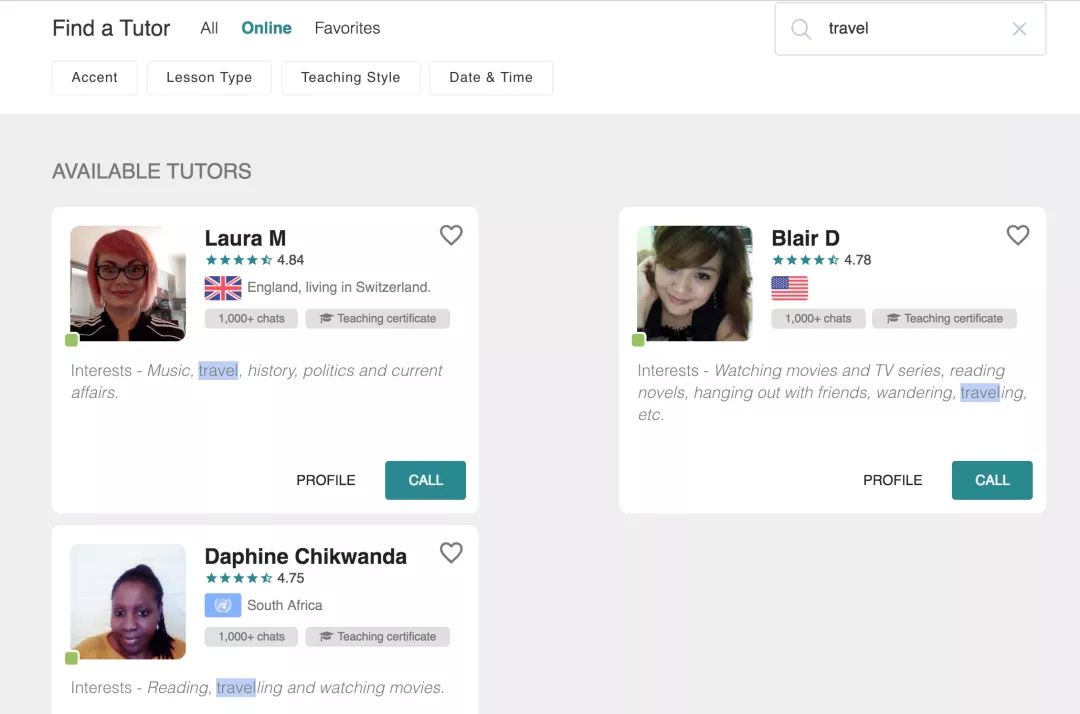Click Blair D's 1,000+ chats badge
This screenshot has width=1080, height=714.
[x=818, y=319]
